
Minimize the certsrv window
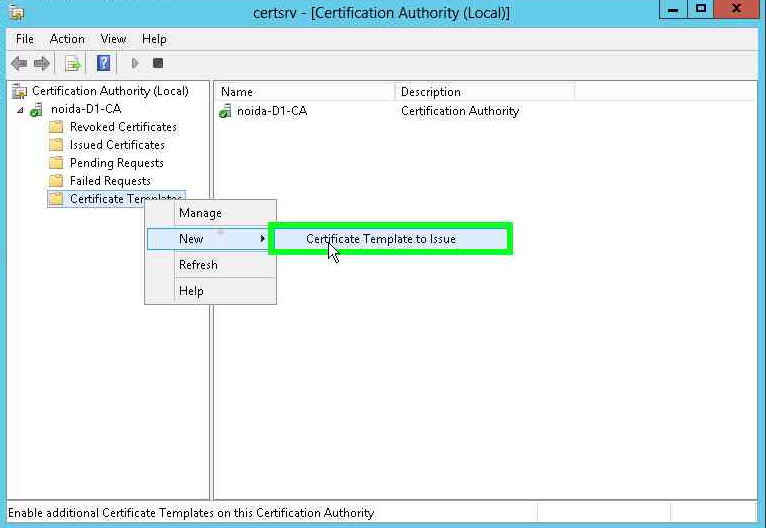[673, 9]
